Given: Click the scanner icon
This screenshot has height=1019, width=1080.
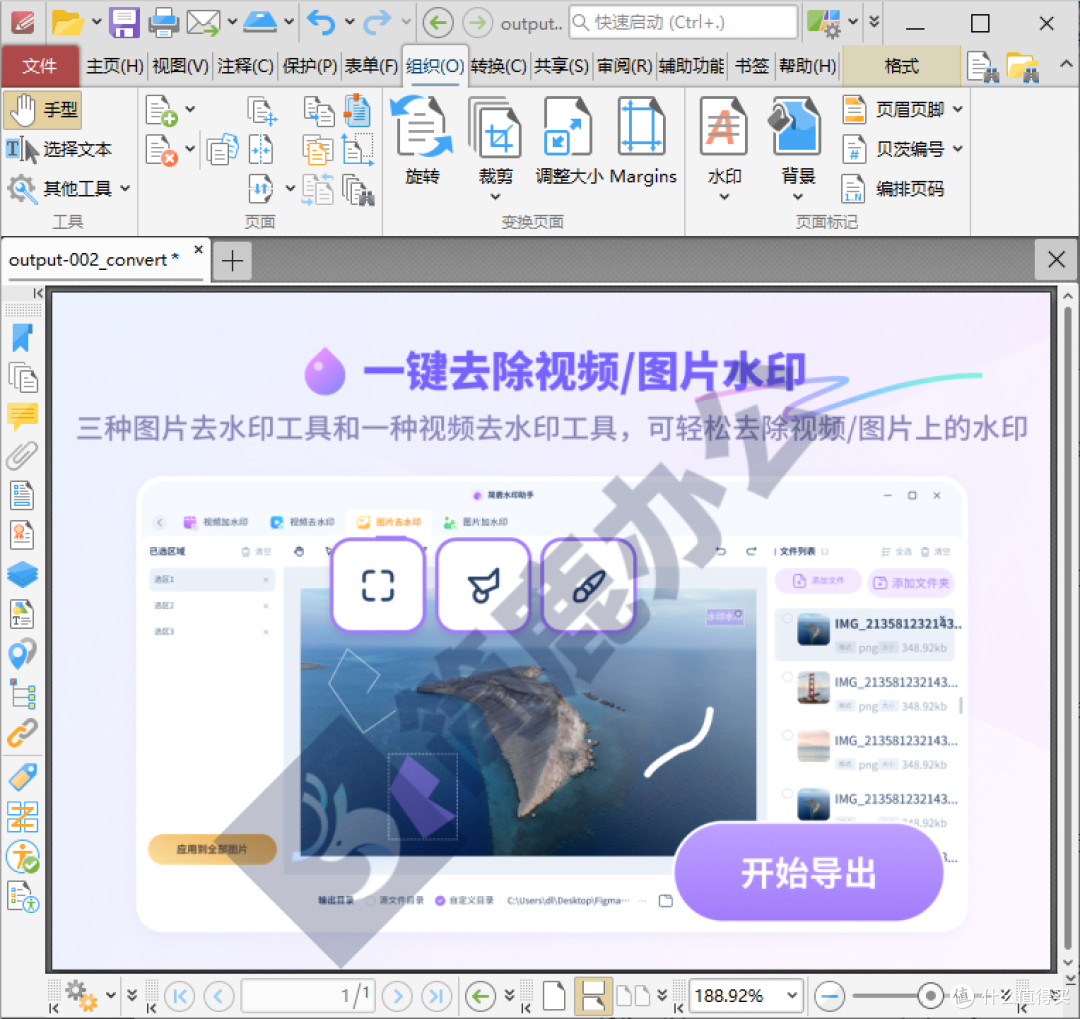Looking at the screenshot, I should (260, 22).
